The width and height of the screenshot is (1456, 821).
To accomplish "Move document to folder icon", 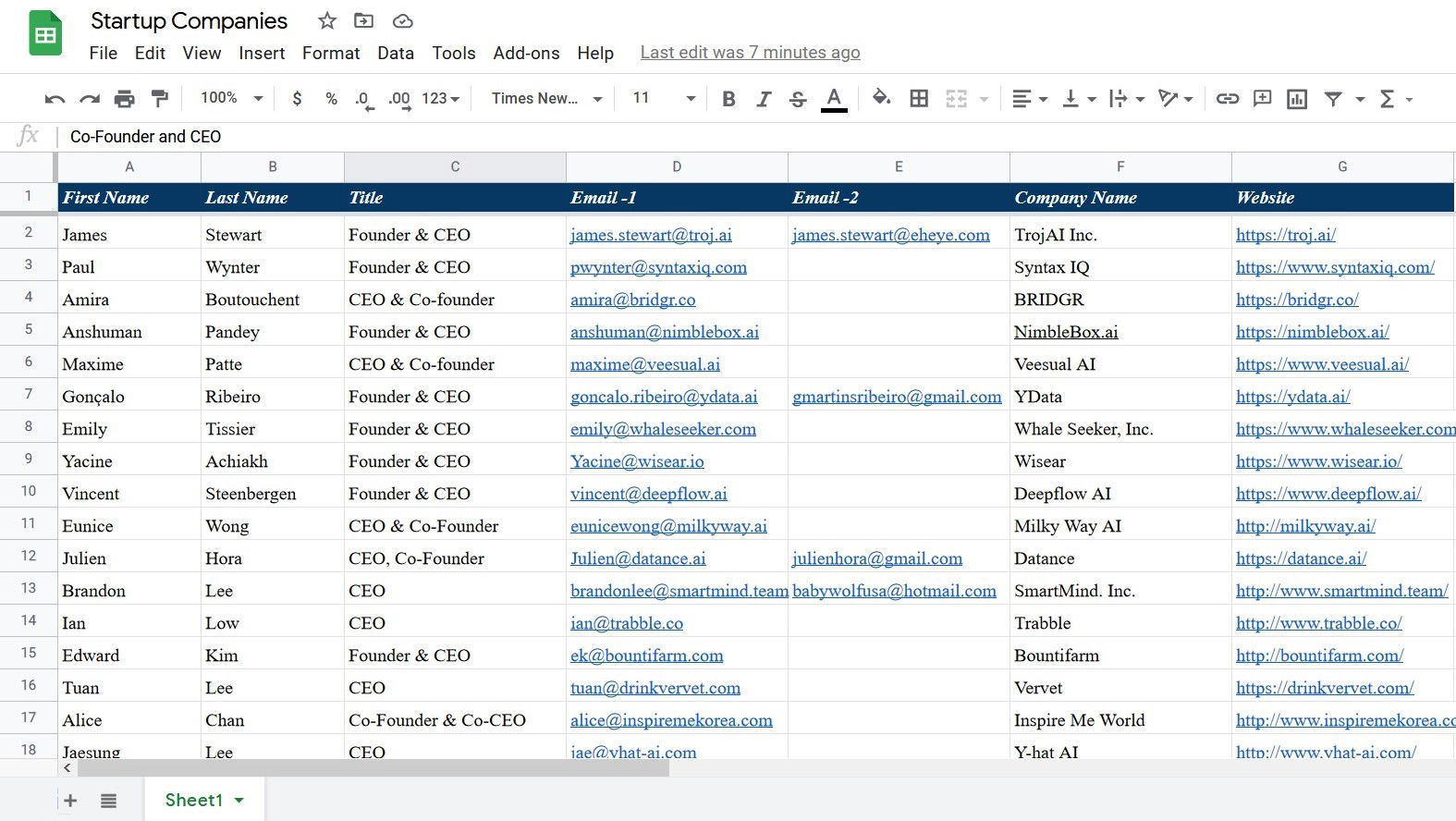I will click(x=364, y=20).
